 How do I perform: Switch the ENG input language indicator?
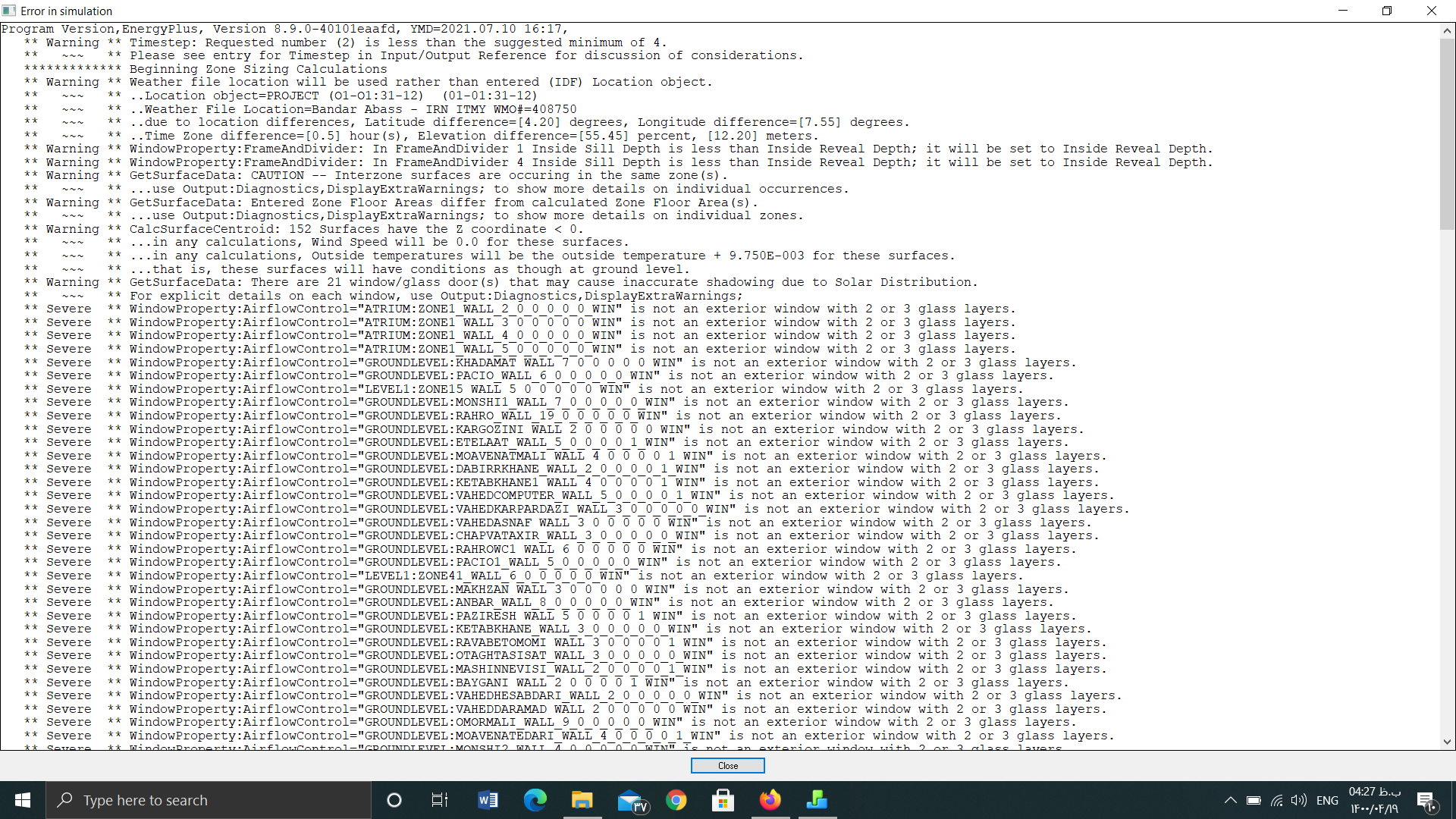click(x=1327, y=800)
